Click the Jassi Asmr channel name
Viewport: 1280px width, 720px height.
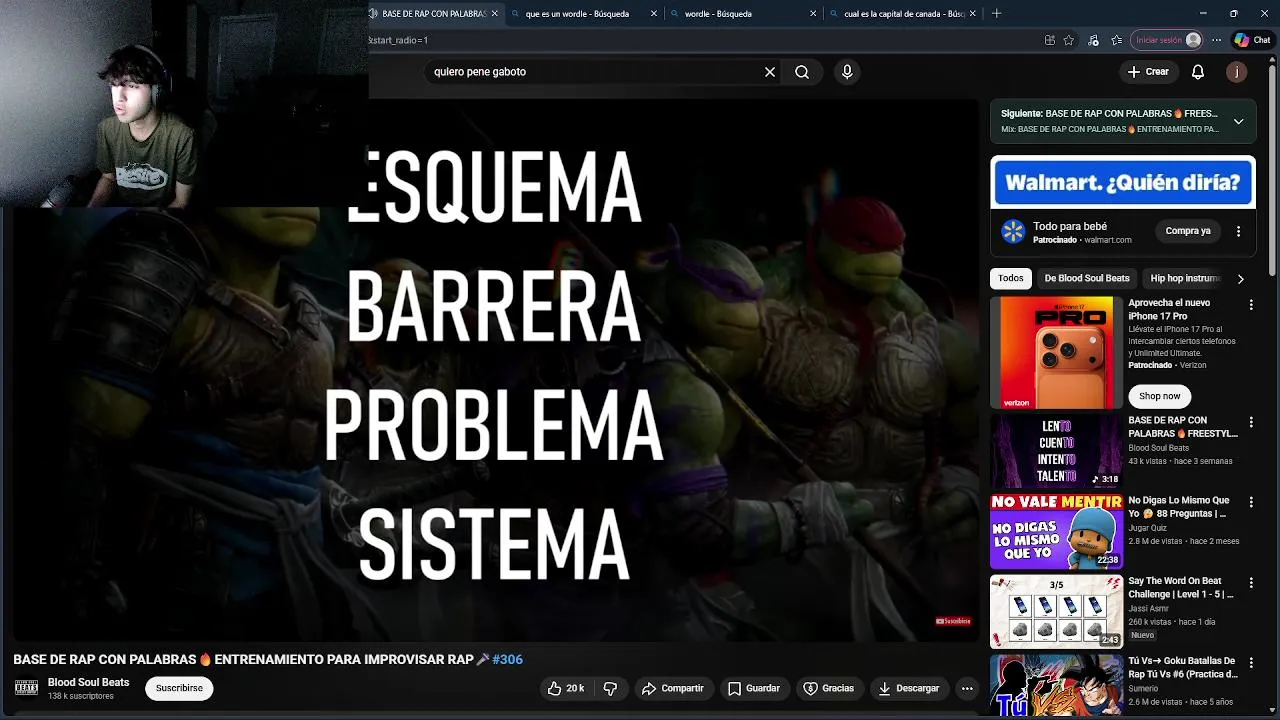click(1149, 608)
